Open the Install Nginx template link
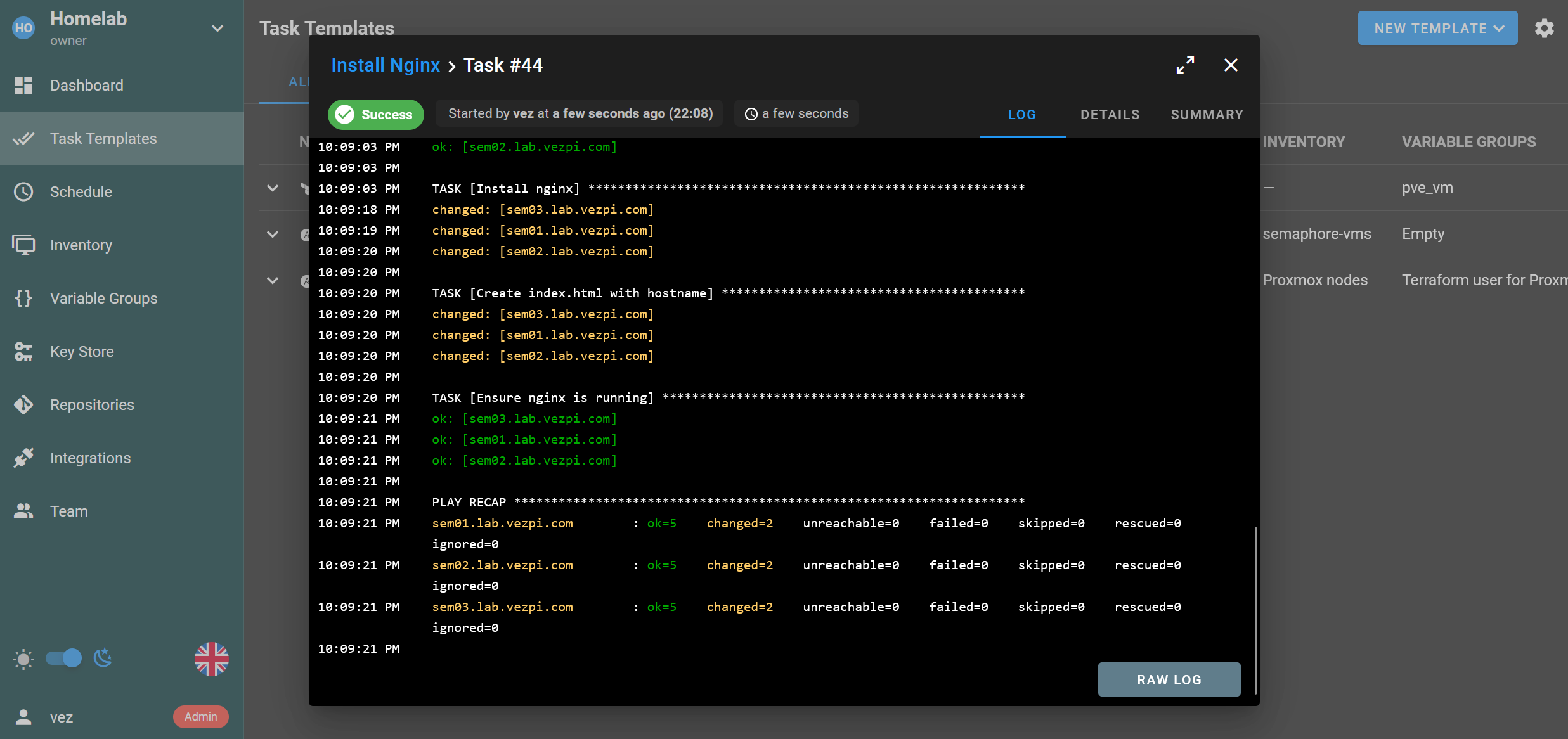Viewport: 1568px width, 739px height. (x=385, y=65)
